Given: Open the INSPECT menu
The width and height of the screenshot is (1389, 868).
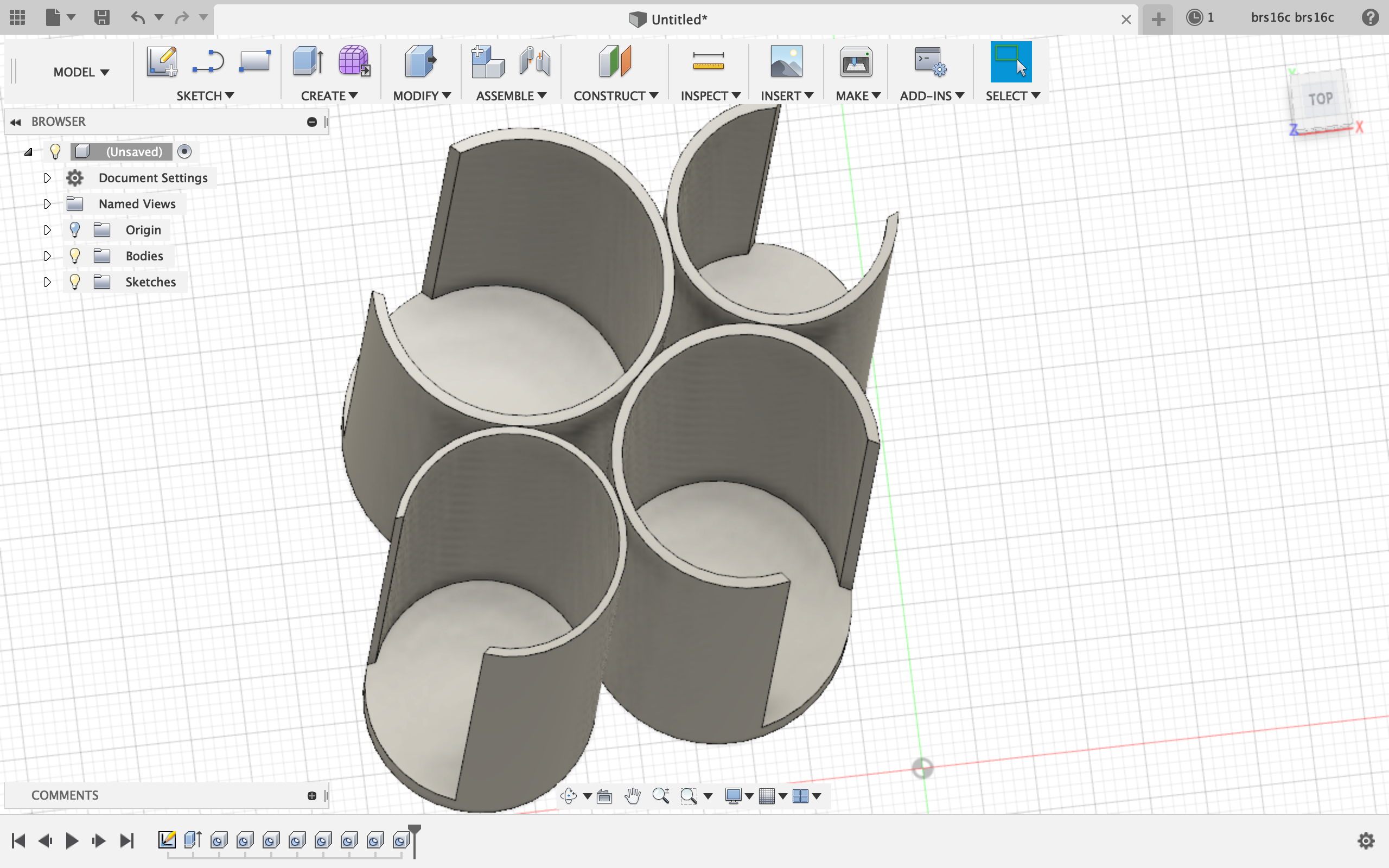Looking at the screenshot, I should click(x=710, y=96).
